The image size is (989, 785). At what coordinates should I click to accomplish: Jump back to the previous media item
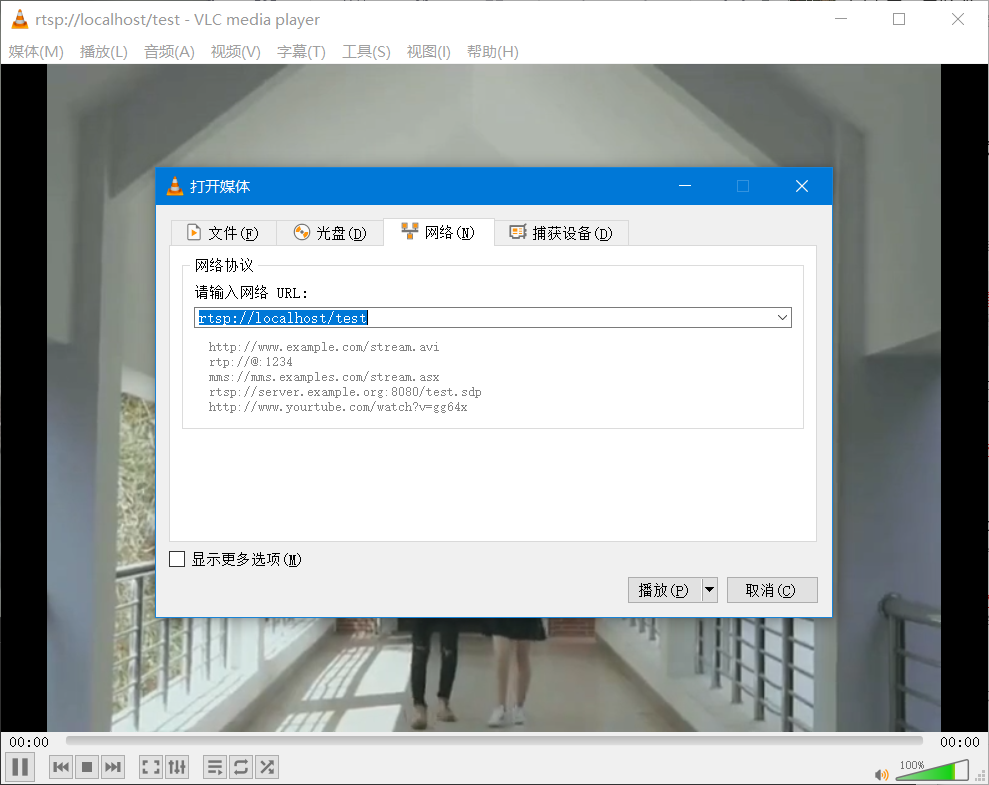pyautogui.click(x=60, y=766)
